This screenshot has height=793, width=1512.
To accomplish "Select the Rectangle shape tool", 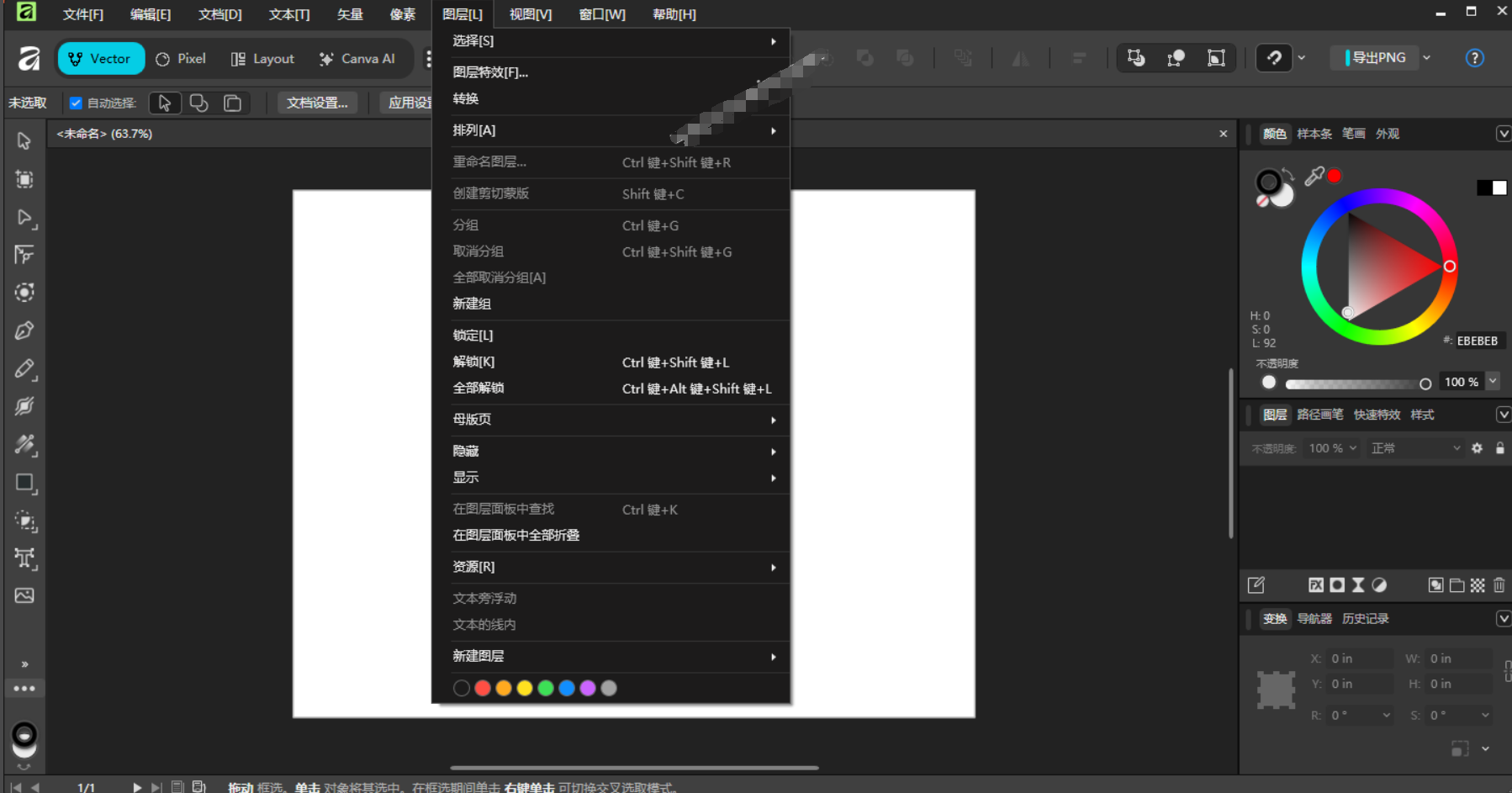I will click(x=24, y=483).
